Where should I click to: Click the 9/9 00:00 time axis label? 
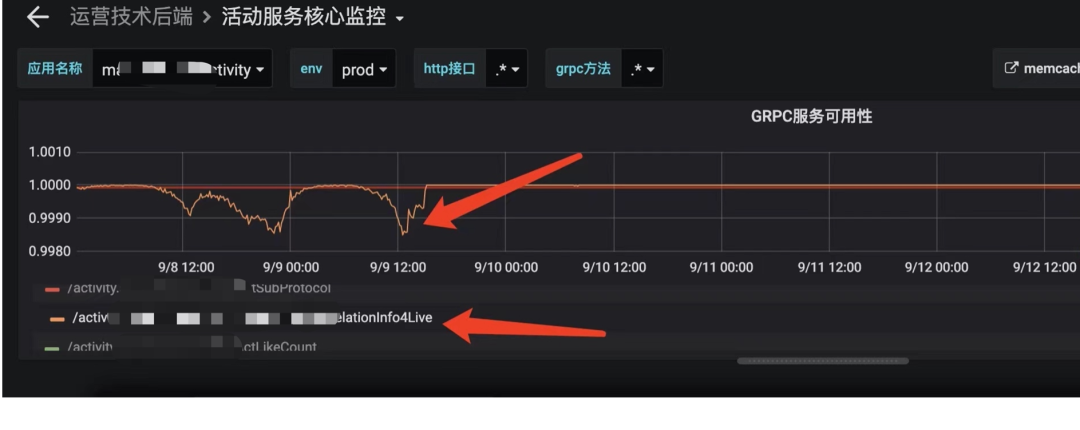tap(289, 267)
